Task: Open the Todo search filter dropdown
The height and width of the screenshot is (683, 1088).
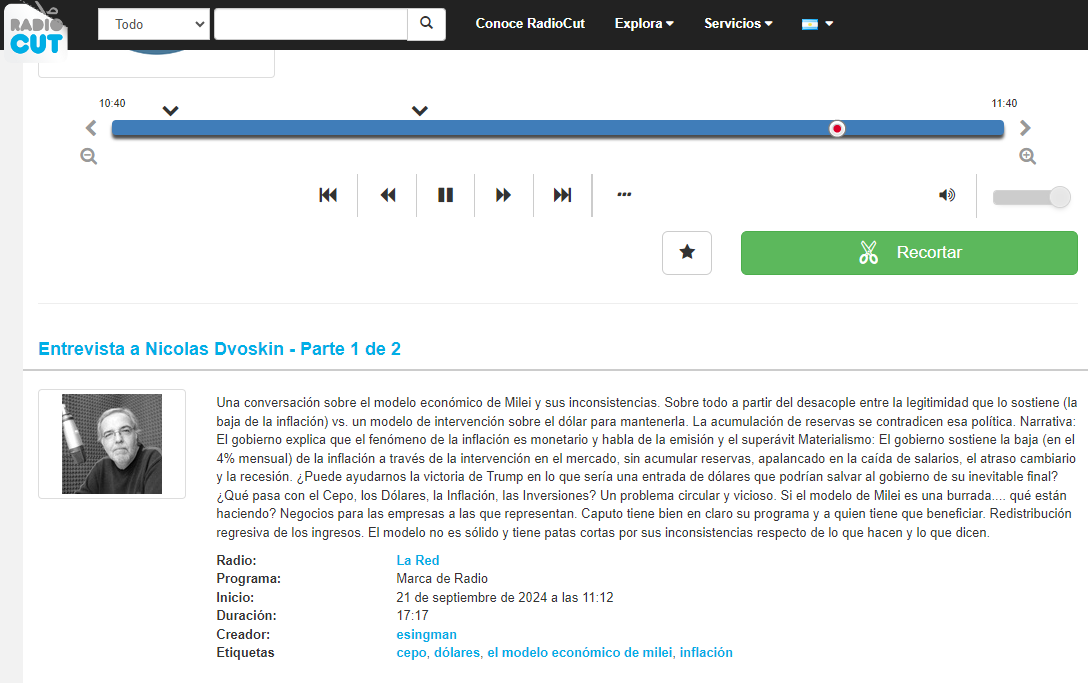Action: [154, 24]
